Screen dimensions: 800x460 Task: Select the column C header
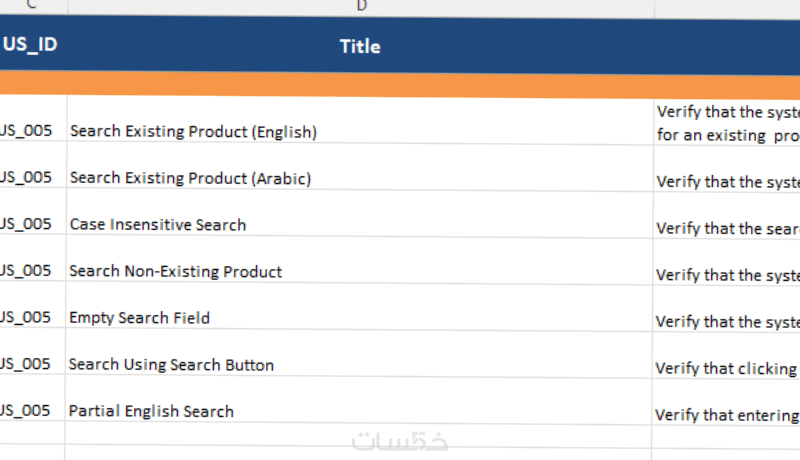point(33,6)
